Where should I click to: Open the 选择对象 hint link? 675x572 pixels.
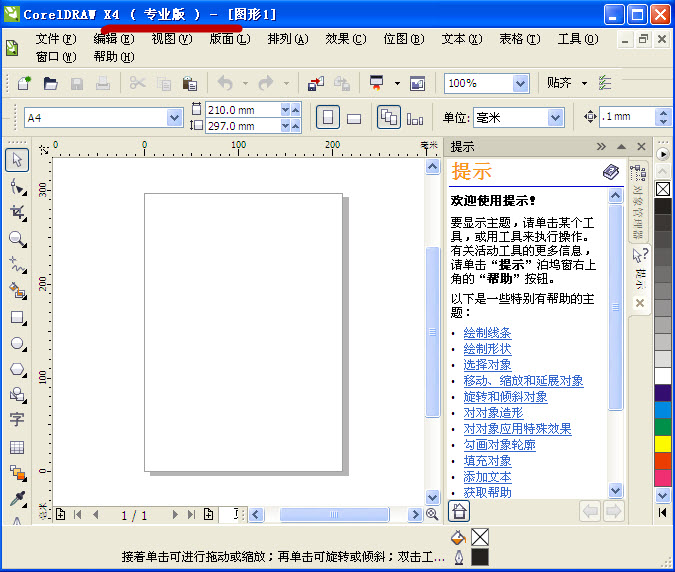487,365
